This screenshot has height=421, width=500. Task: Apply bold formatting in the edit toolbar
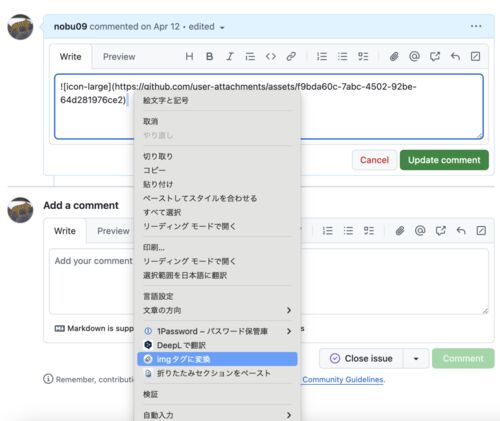pos(209,56)
